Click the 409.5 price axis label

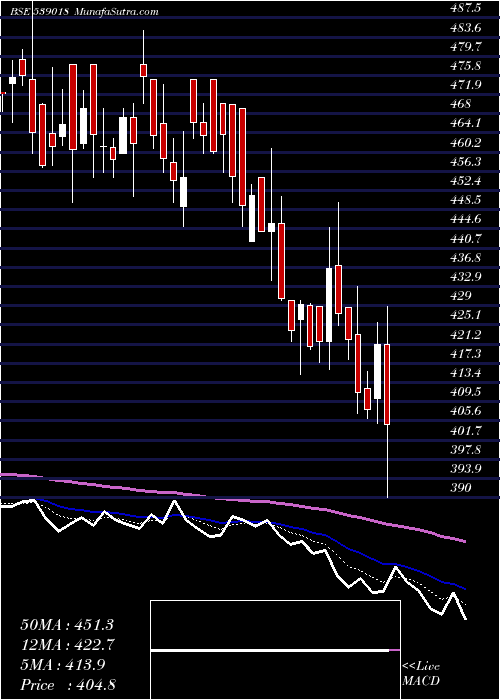tap(465, 392)
